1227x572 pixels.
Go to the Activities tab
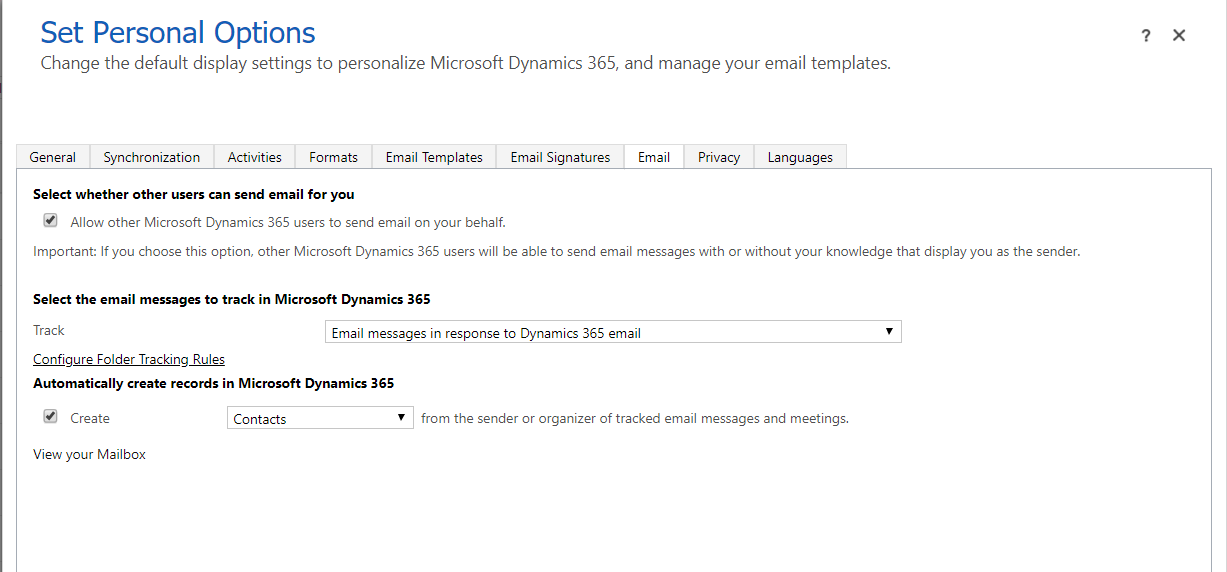click(255, 157)
